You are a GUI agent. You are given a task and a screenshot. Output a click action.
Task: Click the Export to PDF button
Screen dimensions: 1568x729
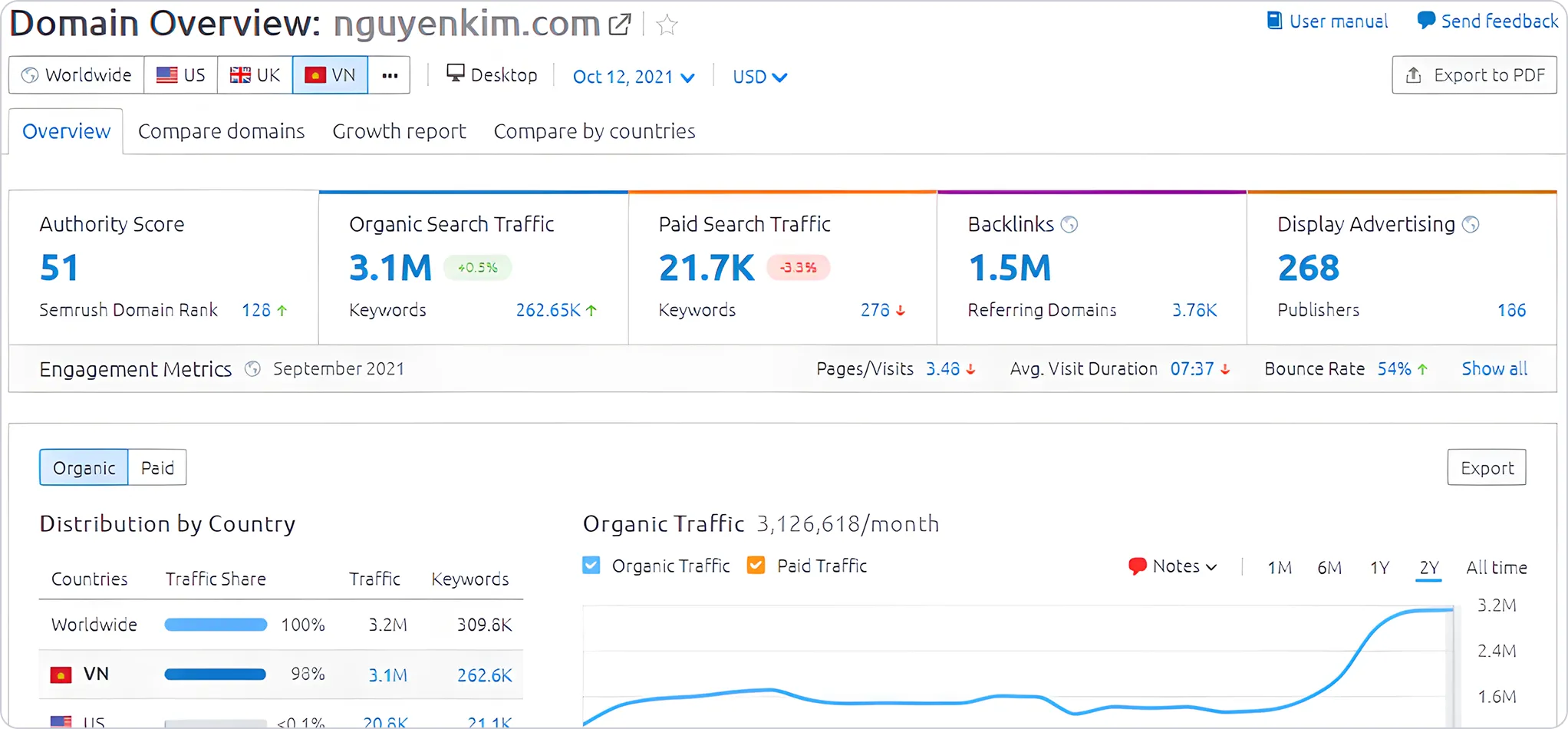(x=1474, y=74)
